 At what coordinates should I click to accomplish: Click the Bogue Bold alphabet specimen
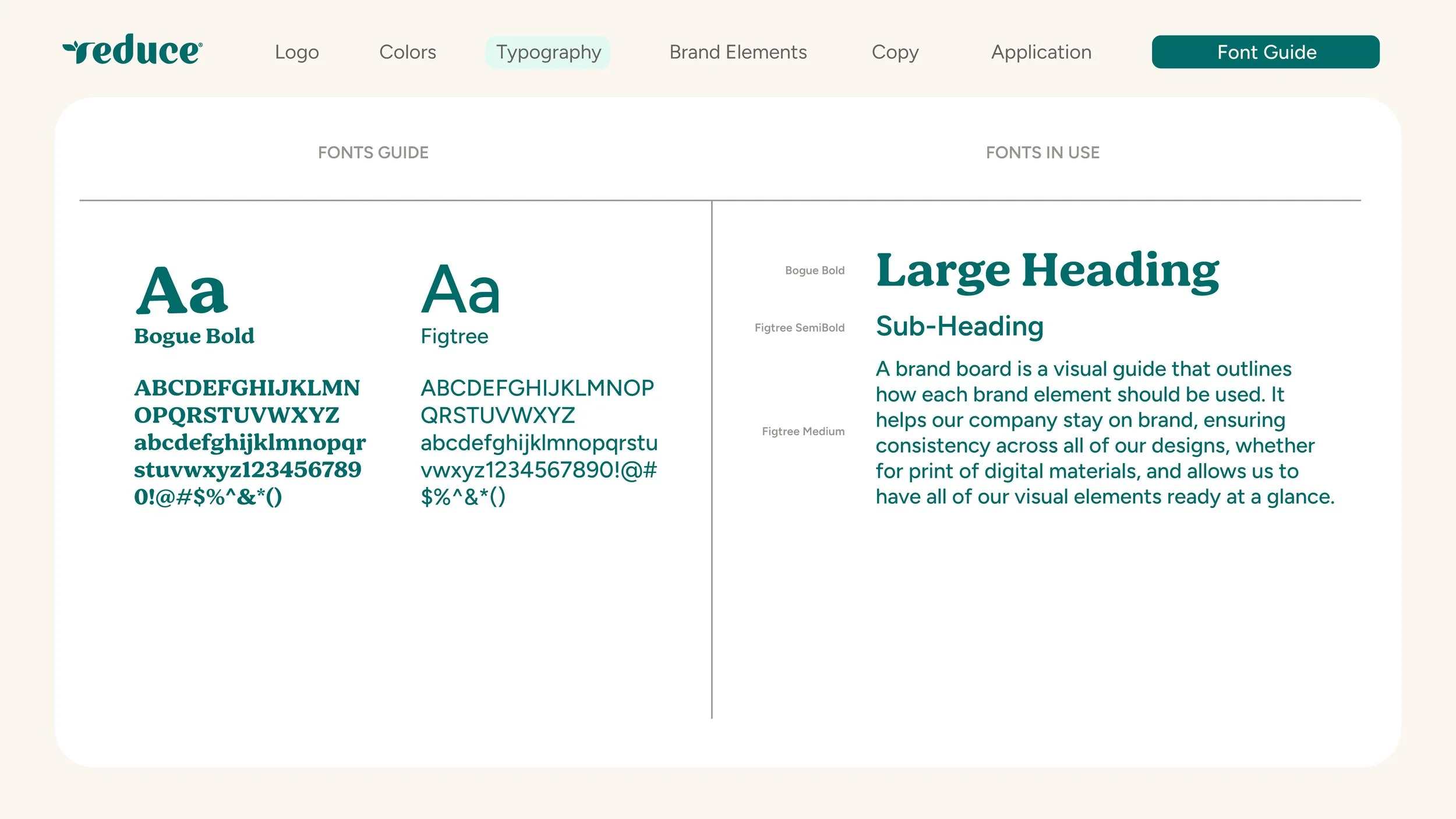(249, 442)
